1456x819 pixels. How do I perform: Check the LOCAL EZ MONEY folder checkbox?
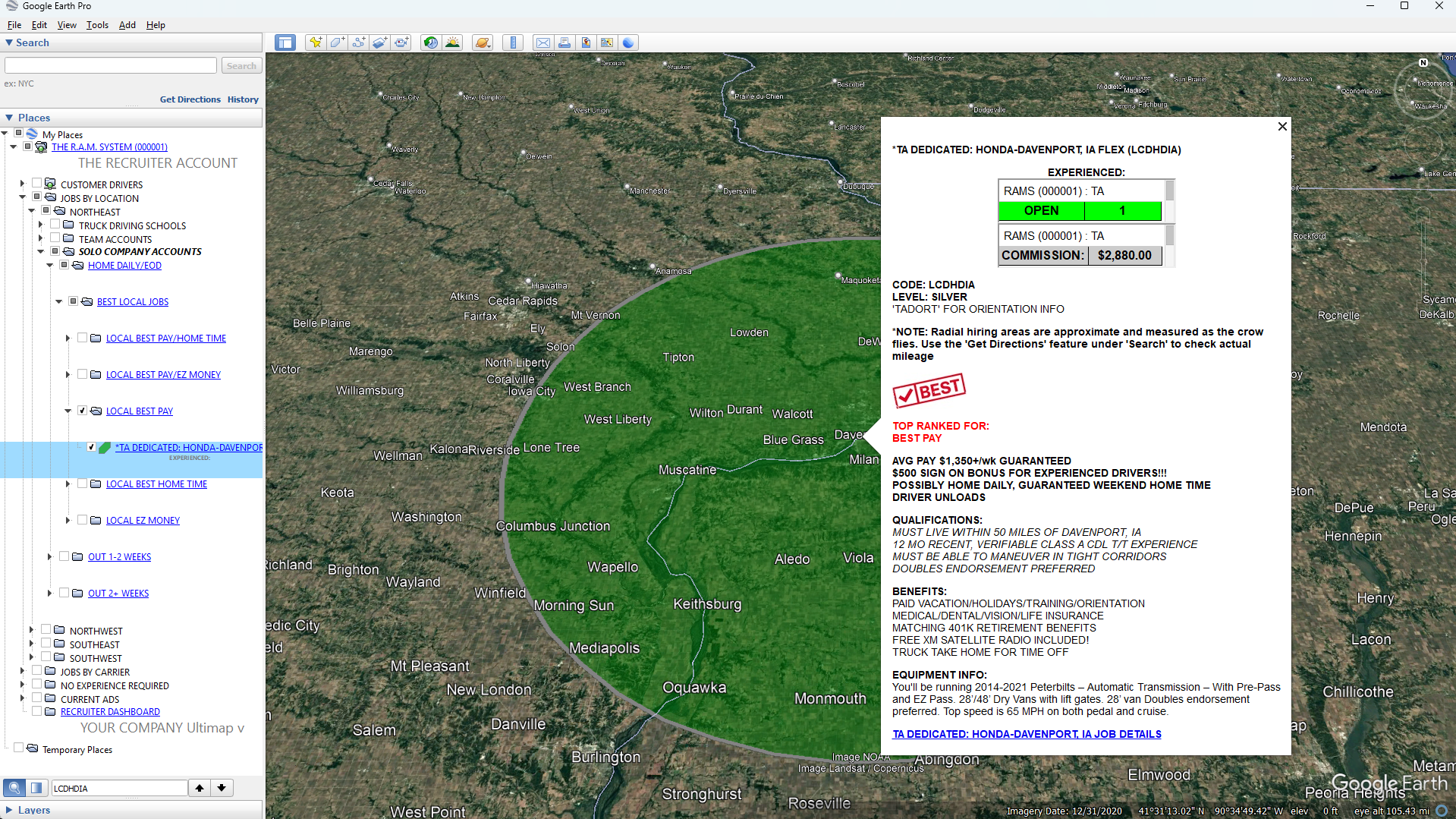click(82, 520)
